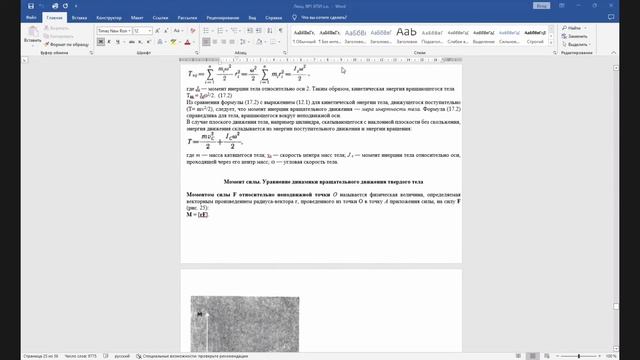The image size is (640, 360).
Task: Toggle superscript formatting
Action: [x=149, y=42]
